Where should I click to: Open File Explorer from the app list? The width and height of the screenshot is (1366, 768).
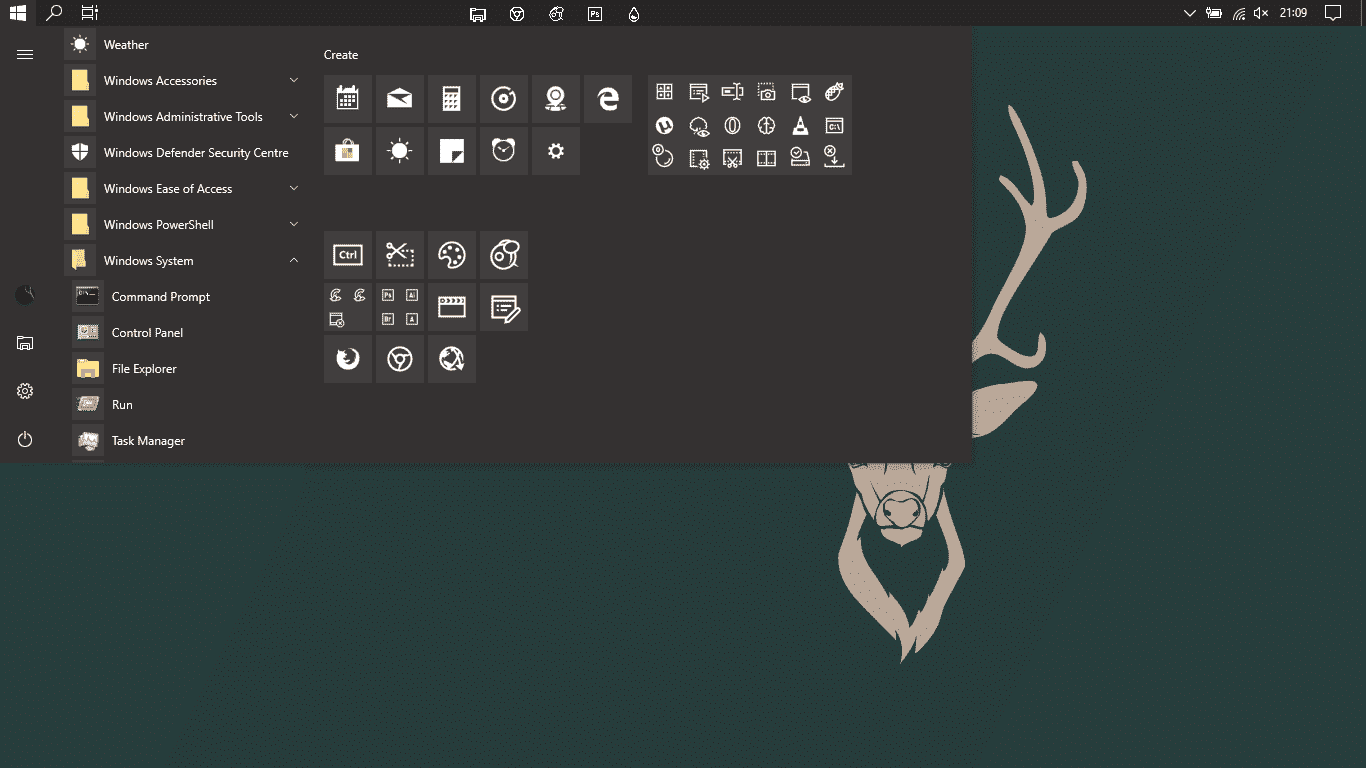(186, 369)
